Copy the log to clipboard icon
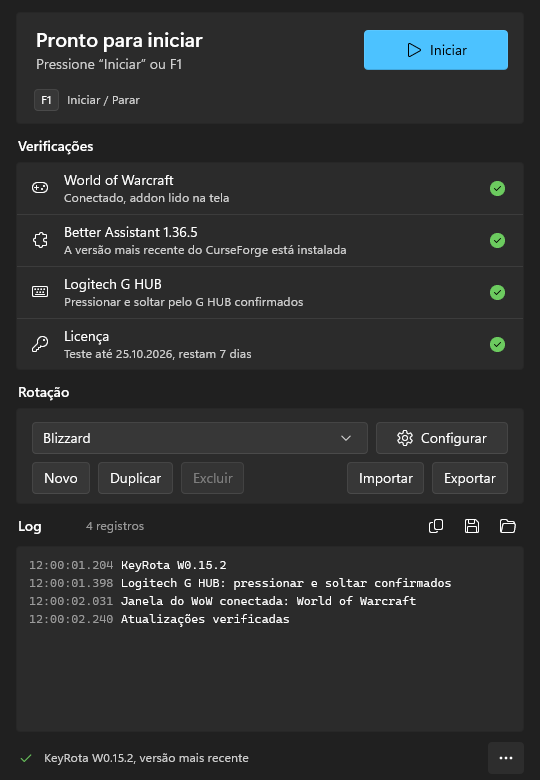The image size is (540, 780). point(436,526)
